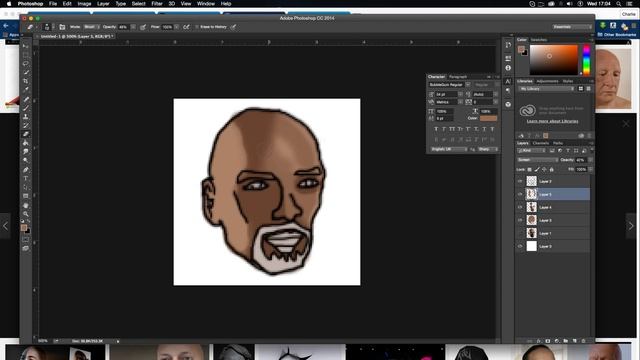
Task: Select the Move tool
Action: 26,46
